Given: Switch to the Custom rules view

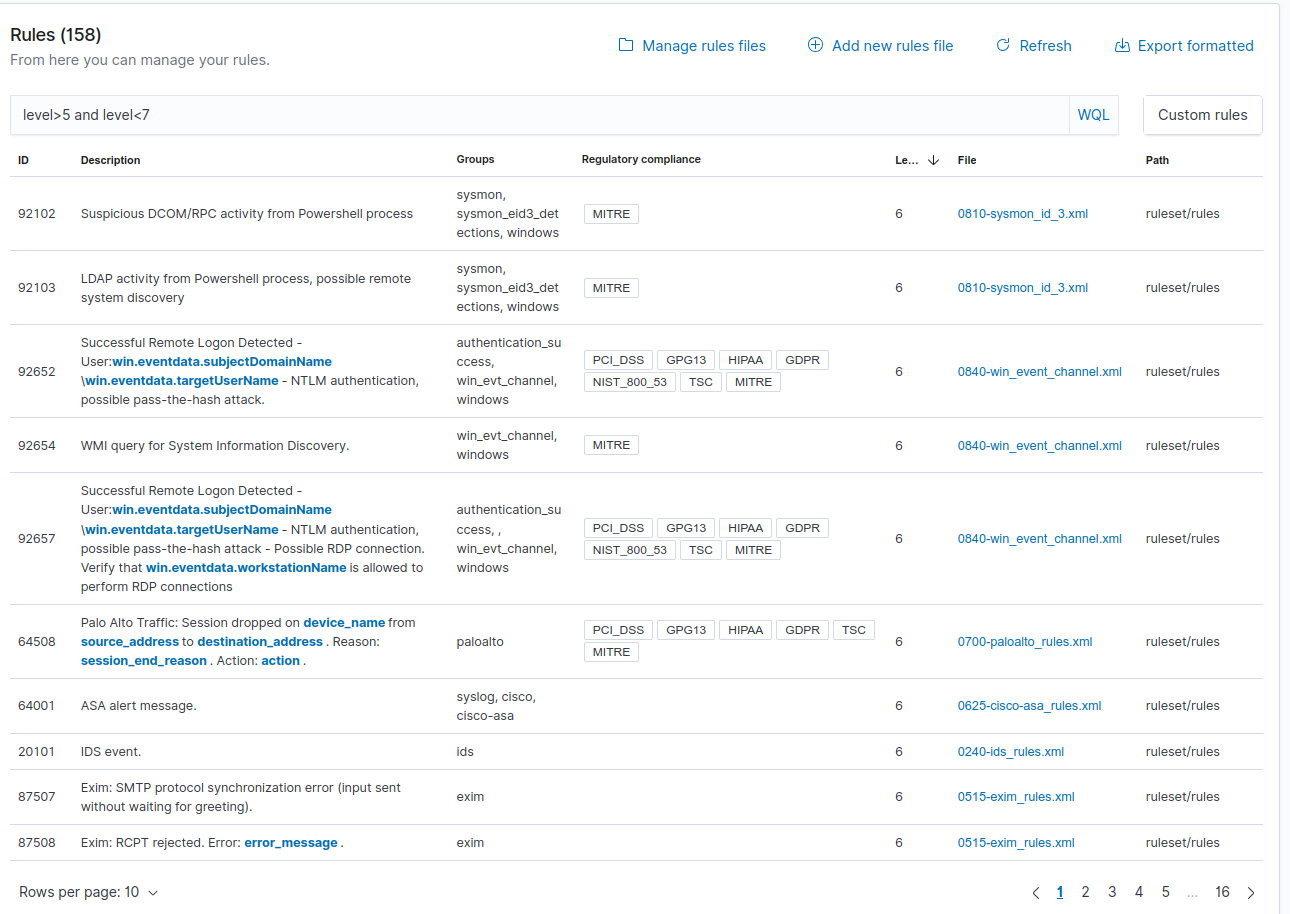Looking at the screenshot, I should pyautogui.click(x=1202, y=115).
